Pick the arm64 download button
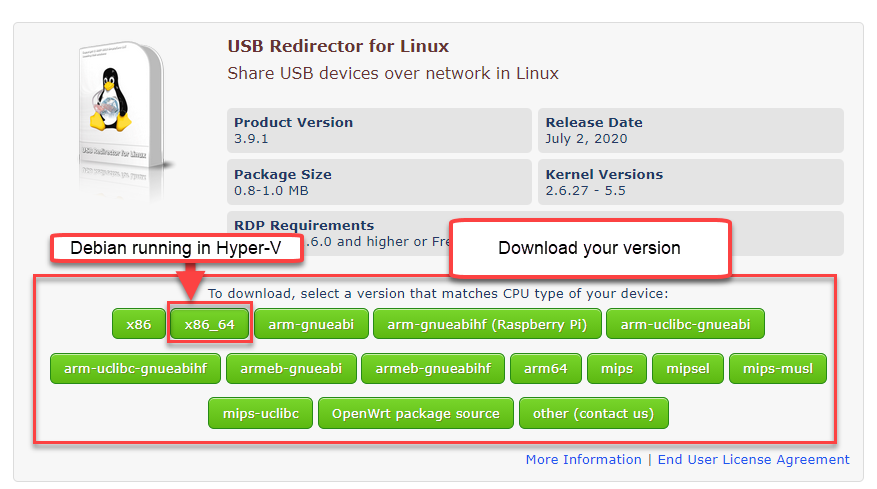877x489 pixels. point(545,368)
